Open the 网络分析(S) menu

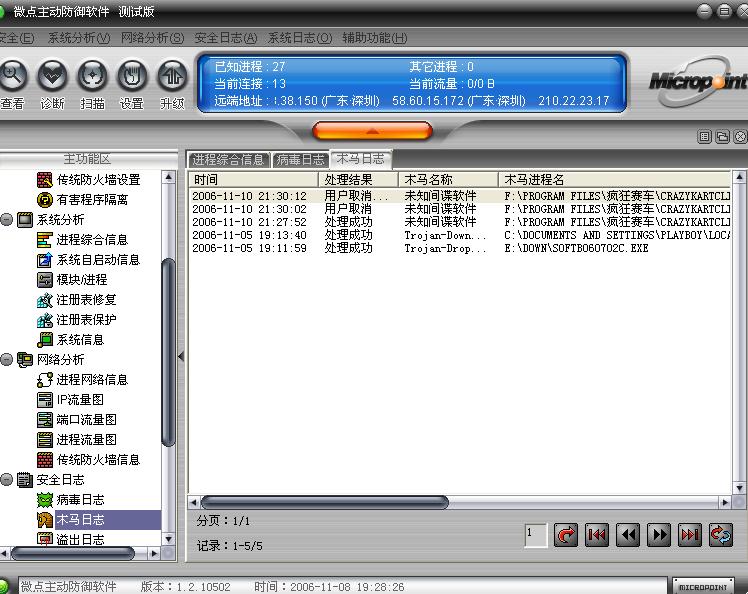click(152, 38)
